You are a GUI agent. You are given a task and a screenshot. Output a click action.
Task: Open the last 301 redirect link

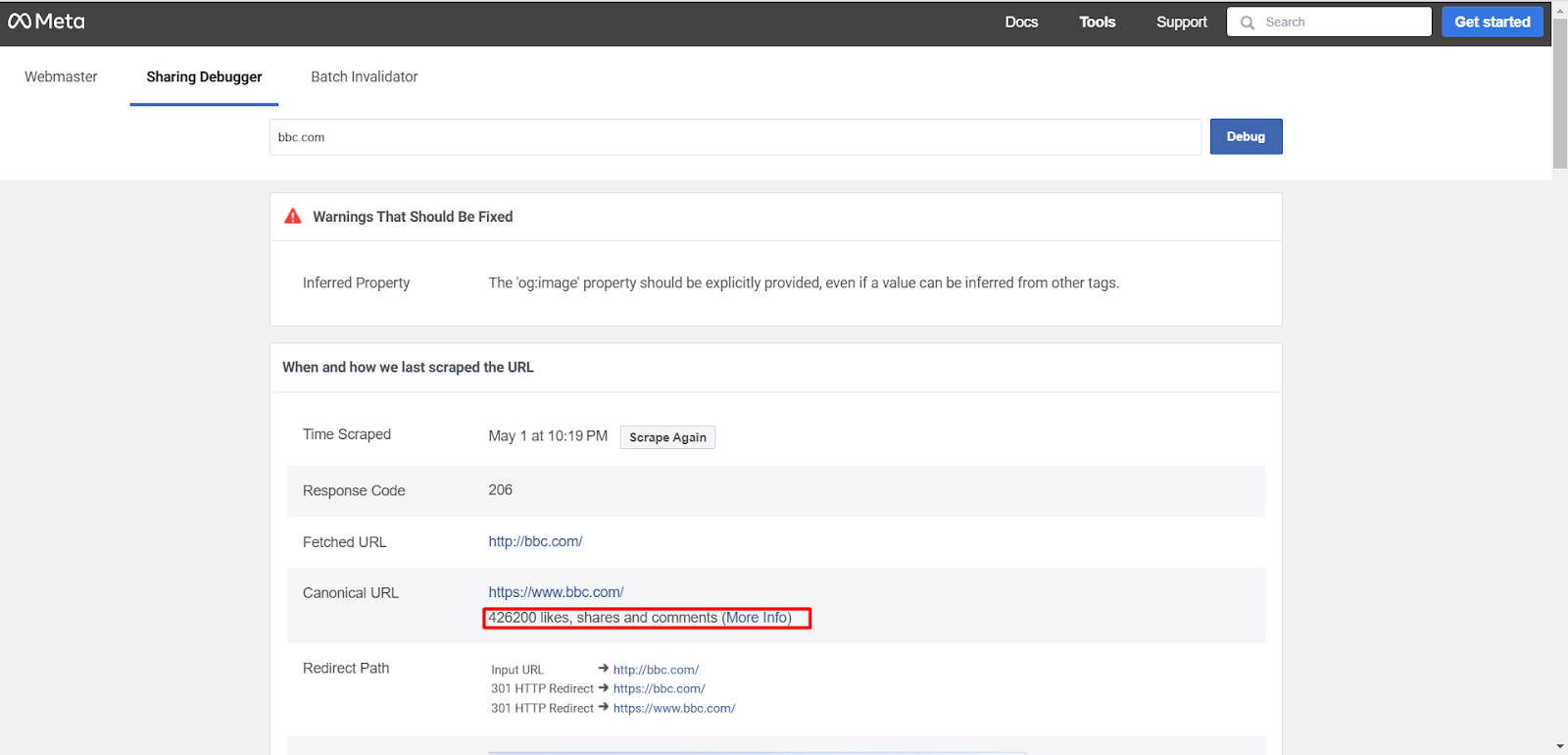(x=673, y=708)
